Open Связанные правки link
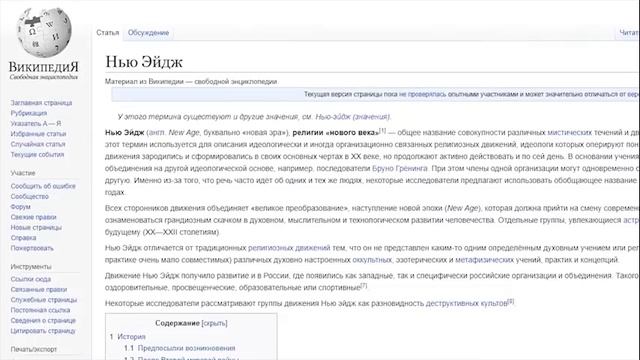 tap(39, 289)
